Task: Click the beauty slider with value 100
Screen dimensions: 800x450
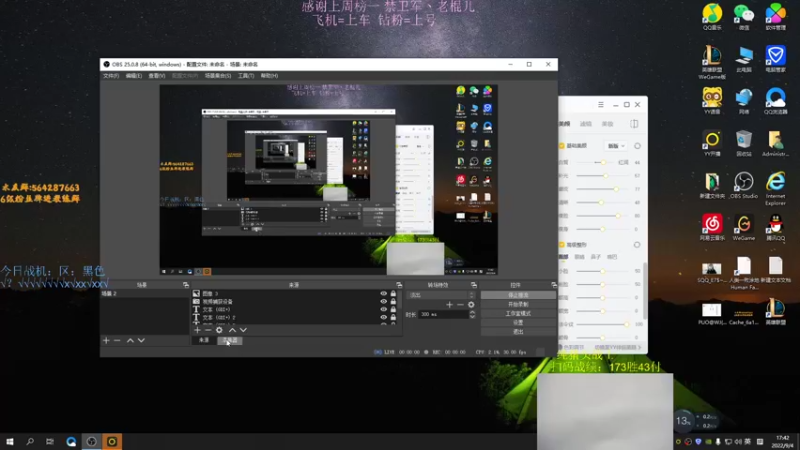Action: tap(602, 324)
